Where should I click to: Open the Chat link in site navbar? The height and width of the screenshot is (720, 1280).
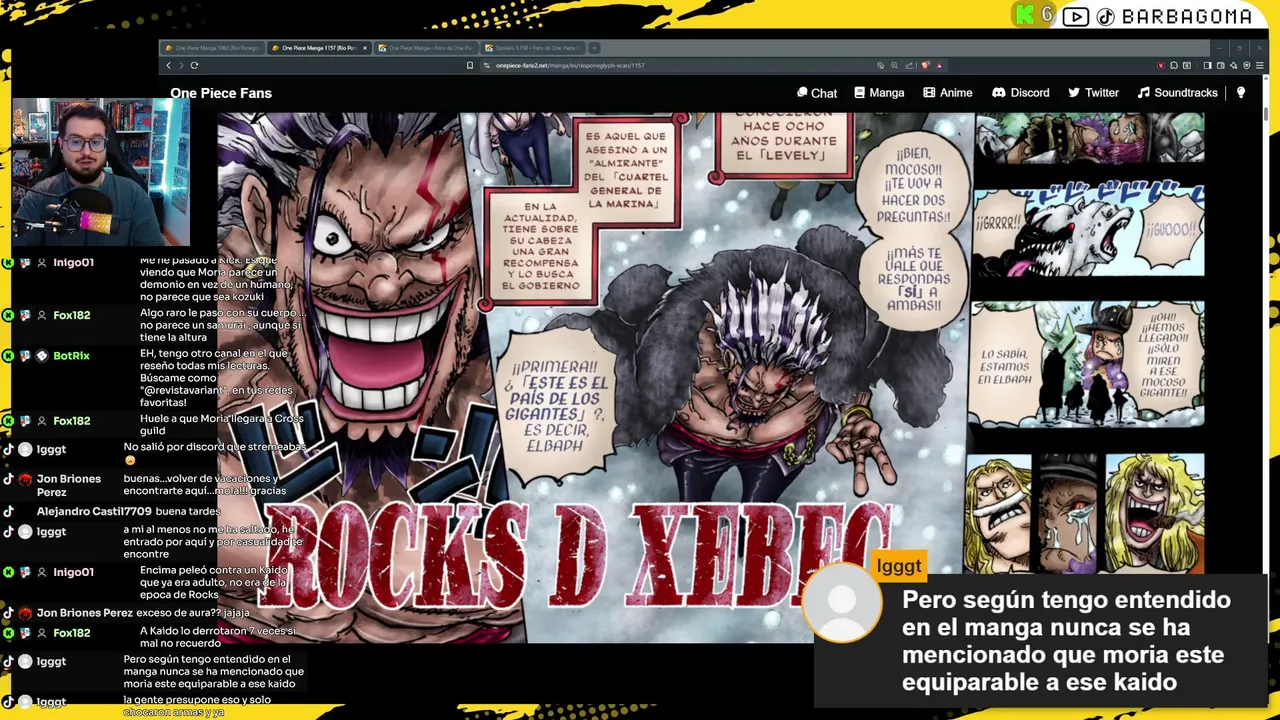tap(817, 93)
